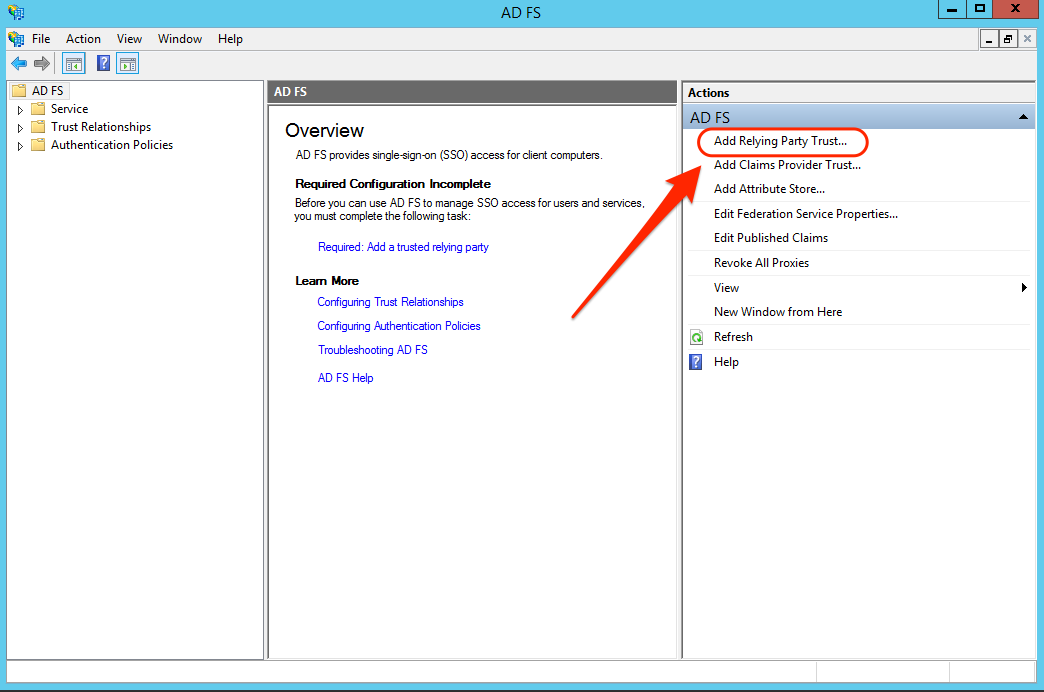This screenshot has height=692, width=1044.
Task: Click the AD FS root folder icon
Action: pos(19,91)
